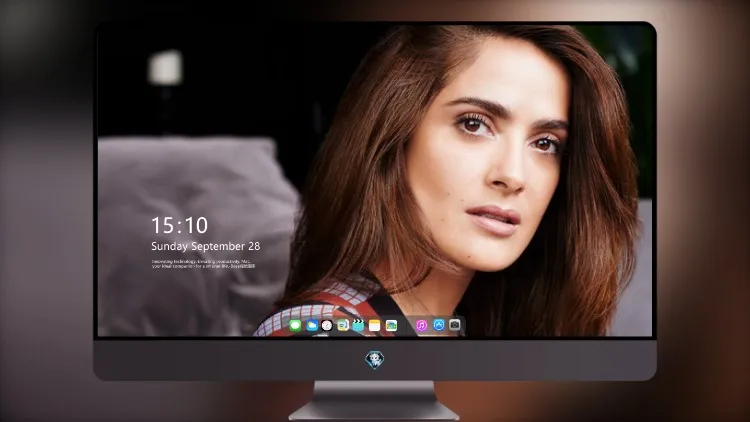Open the Photos gallery app in the dock
This screenshot has height=422, width=750.
[x=391, y=326]
